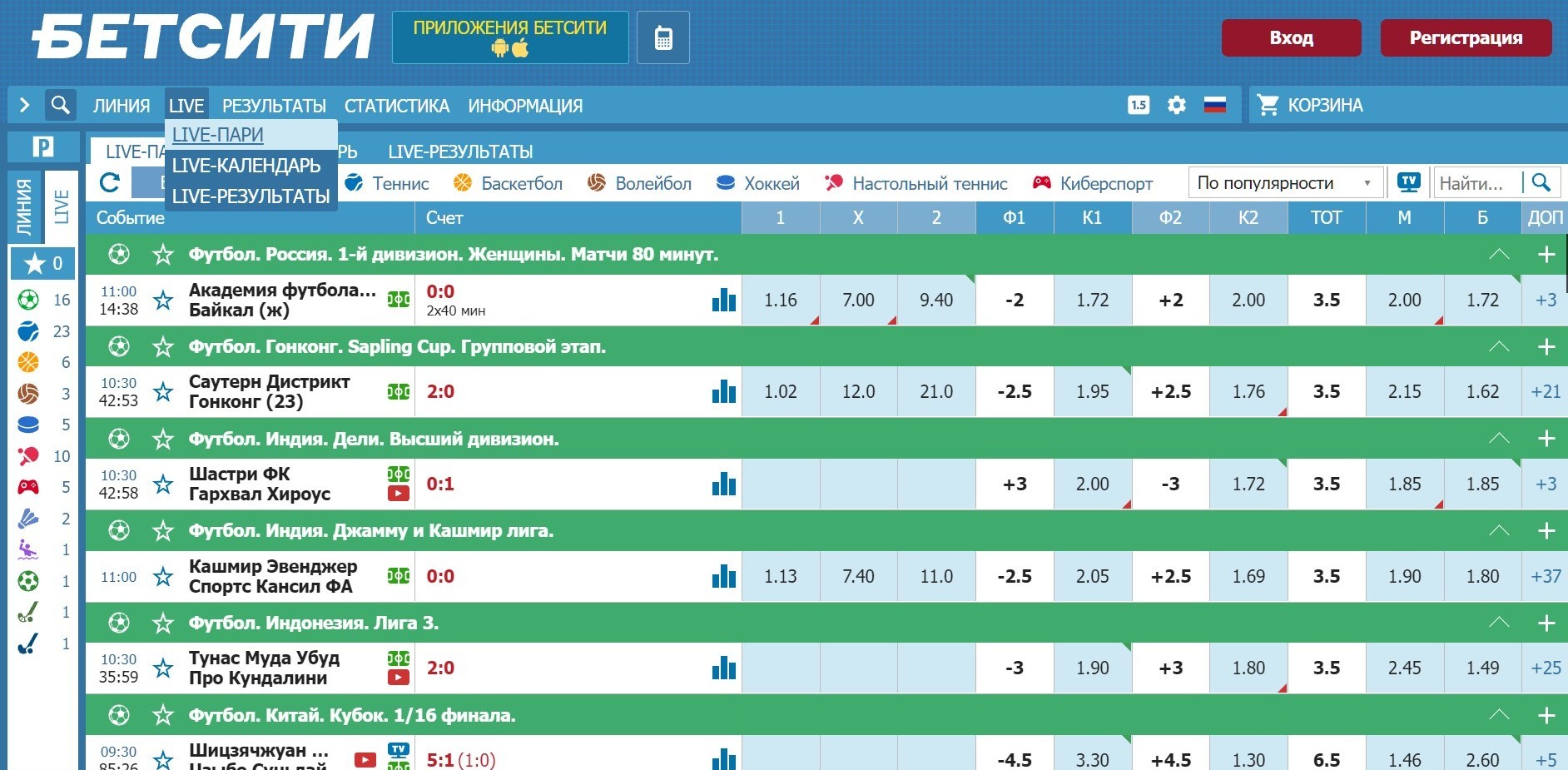Add Академия футбола match to favorites
The image size is (1568, 770).
(x=163, y=300)
